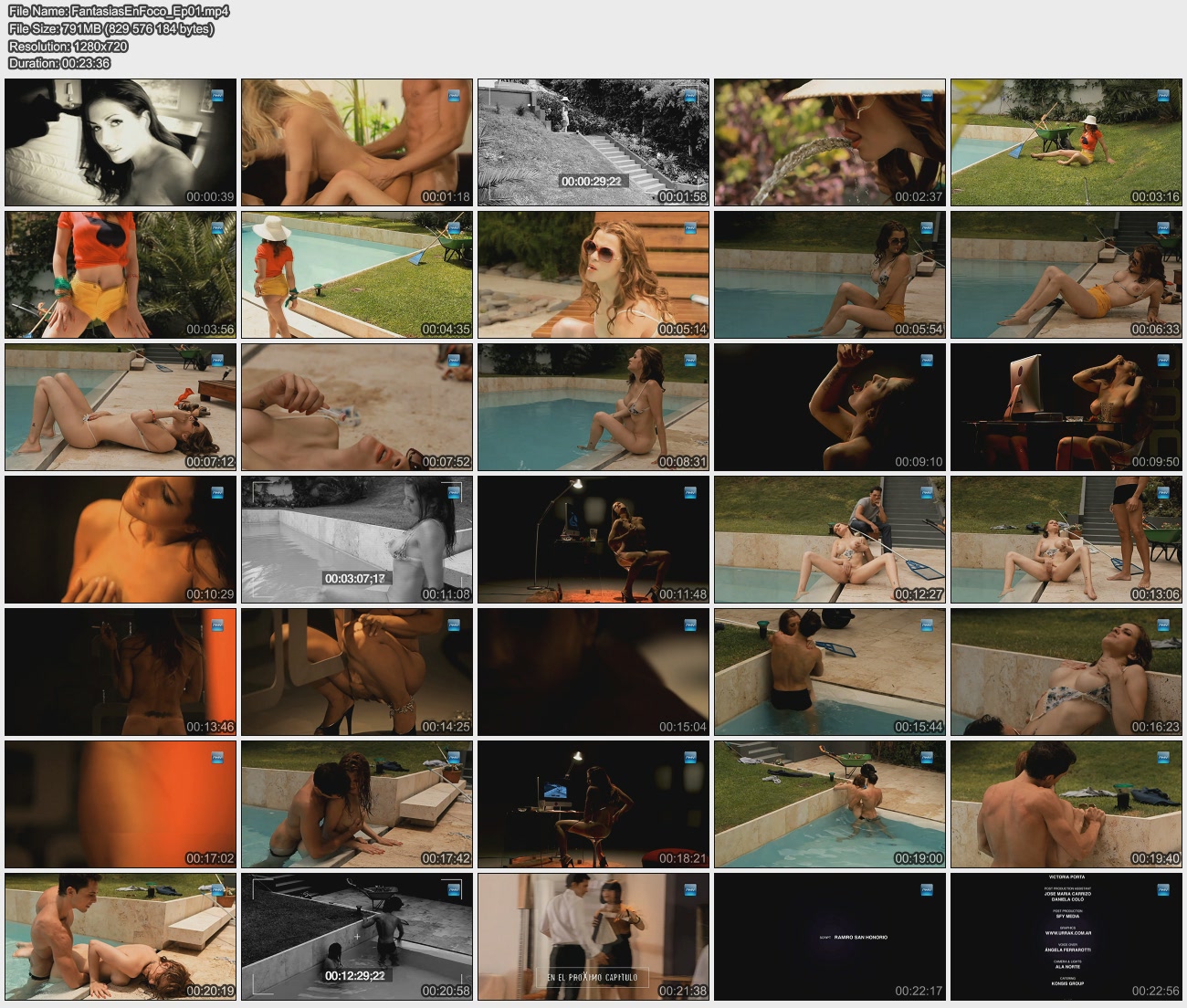Click the channel logo in the 00:01:58 frame

[690, 96]
